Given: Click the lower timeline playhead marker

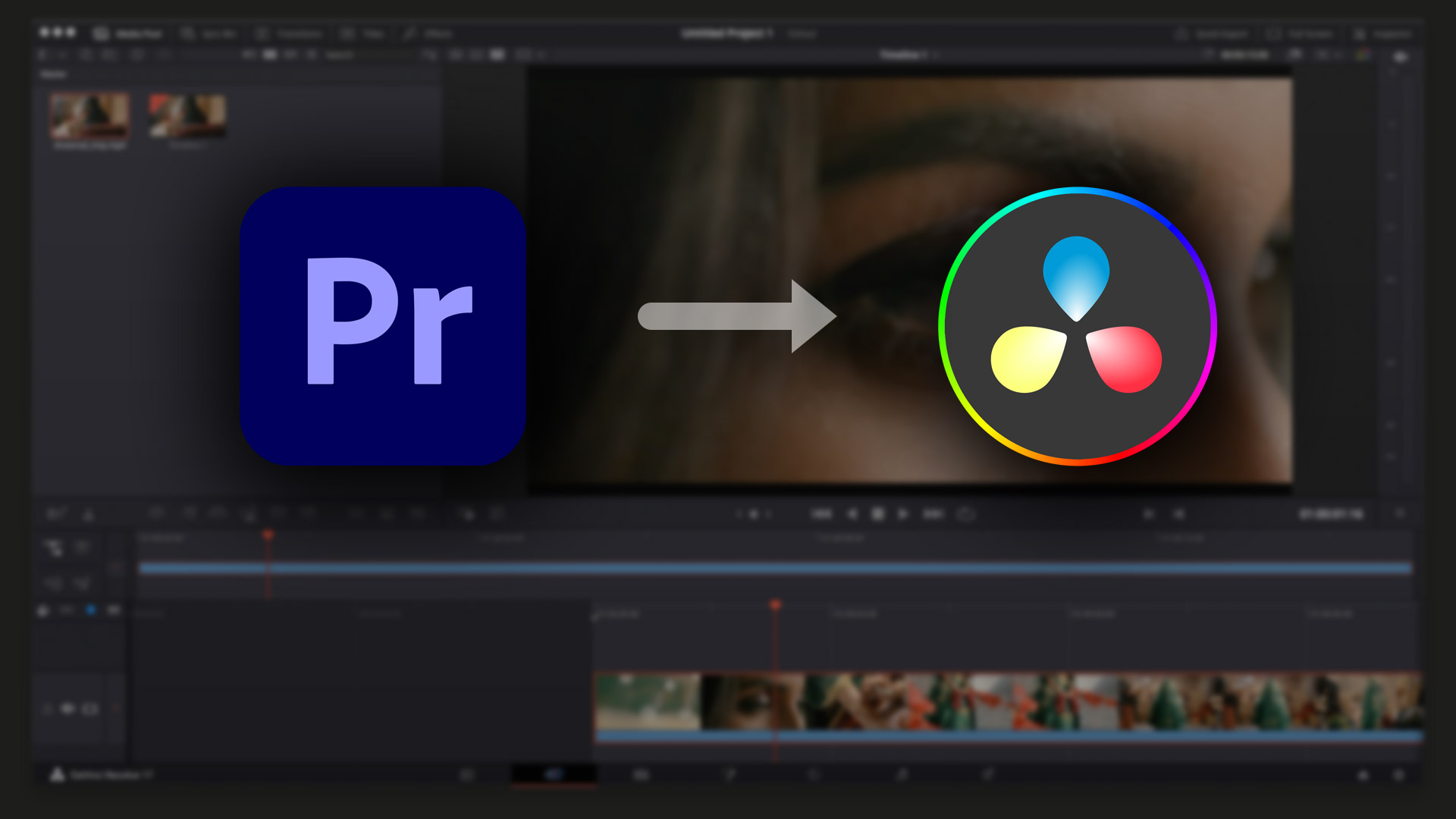Looking at the screenshot, I should coord(775,605).
